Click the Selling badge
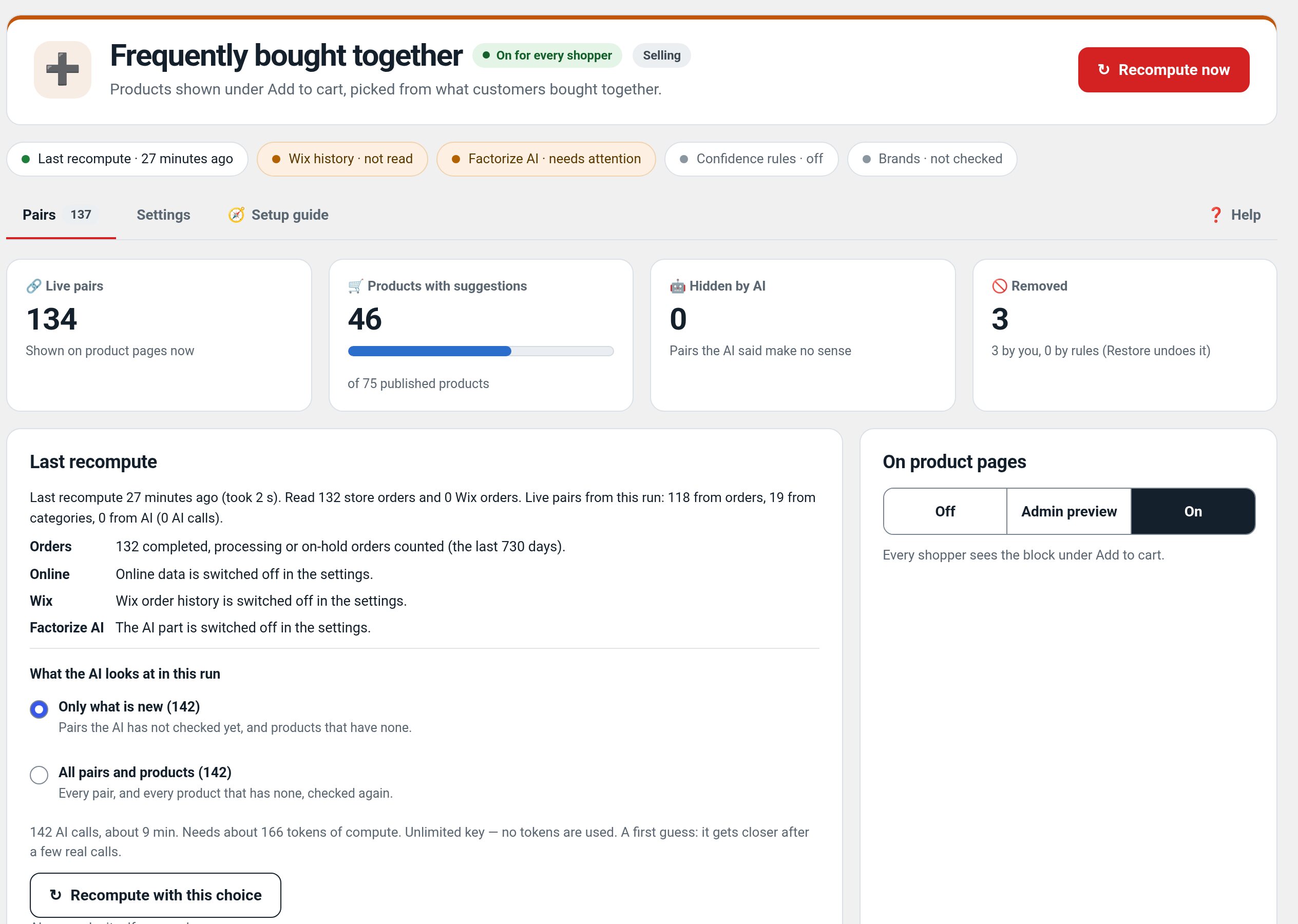 (x=661, y=55)
